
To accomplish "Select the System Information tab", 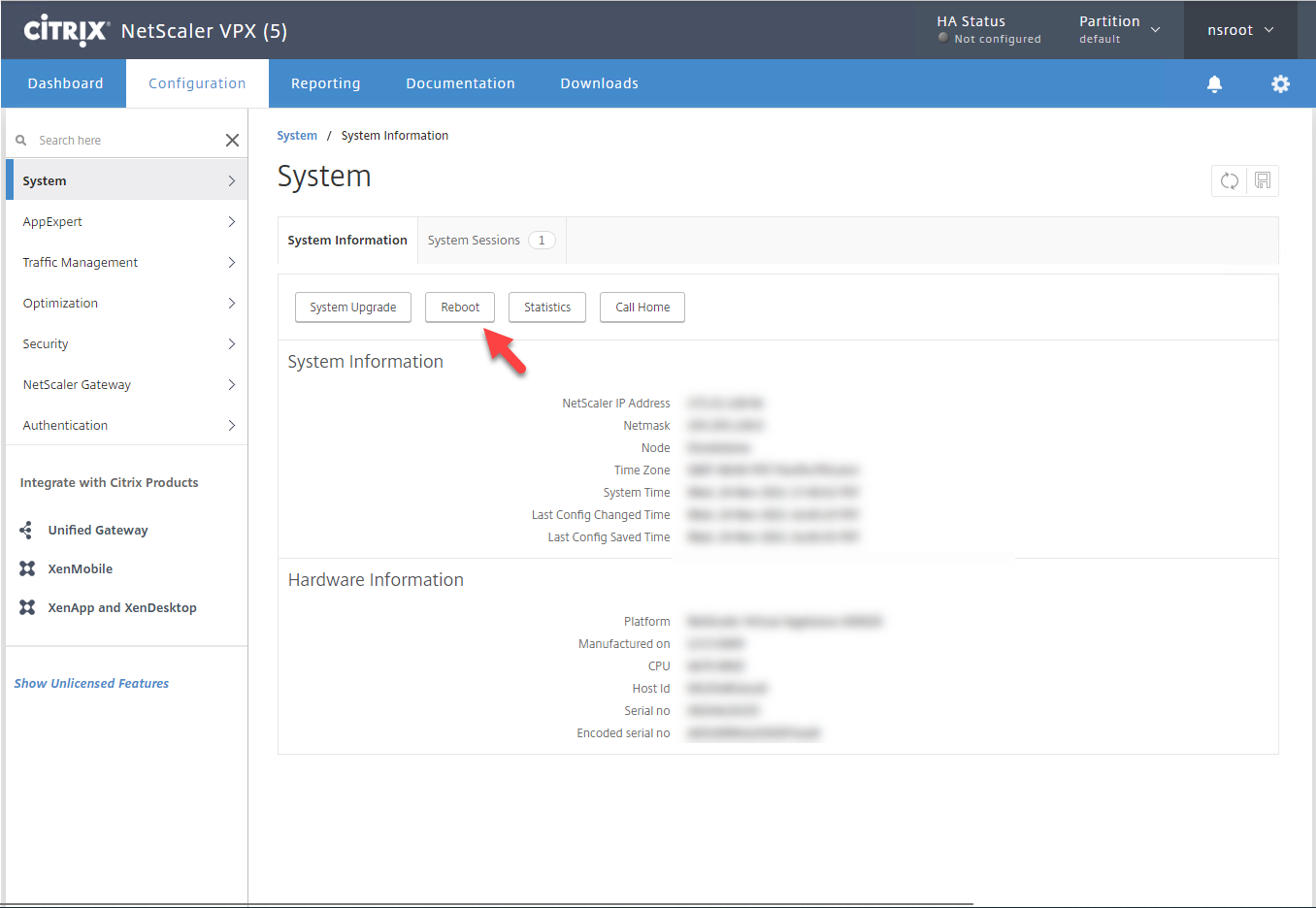I will [x=347, y=241].
